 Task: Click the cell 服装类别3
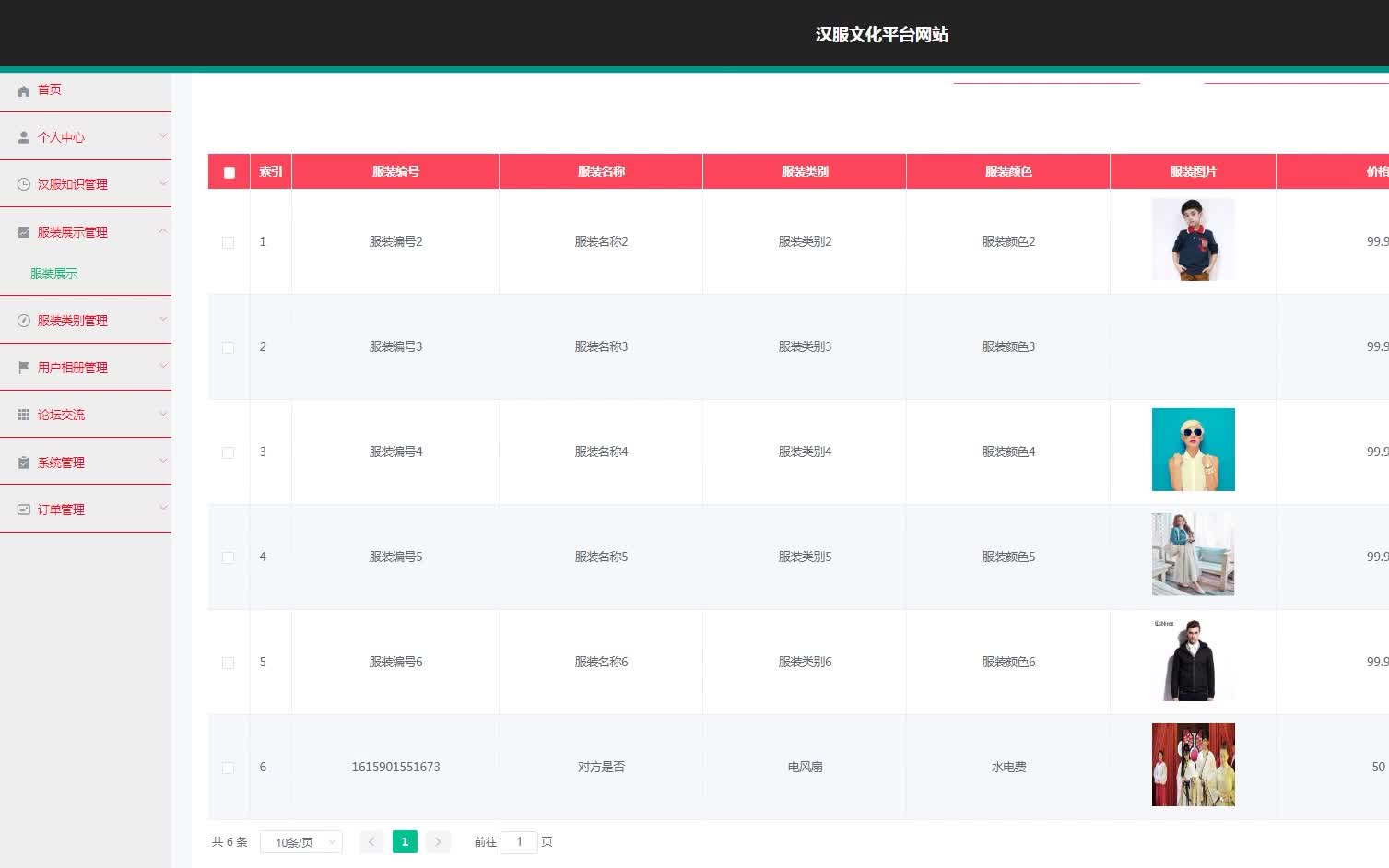click(x=805, y=346)
